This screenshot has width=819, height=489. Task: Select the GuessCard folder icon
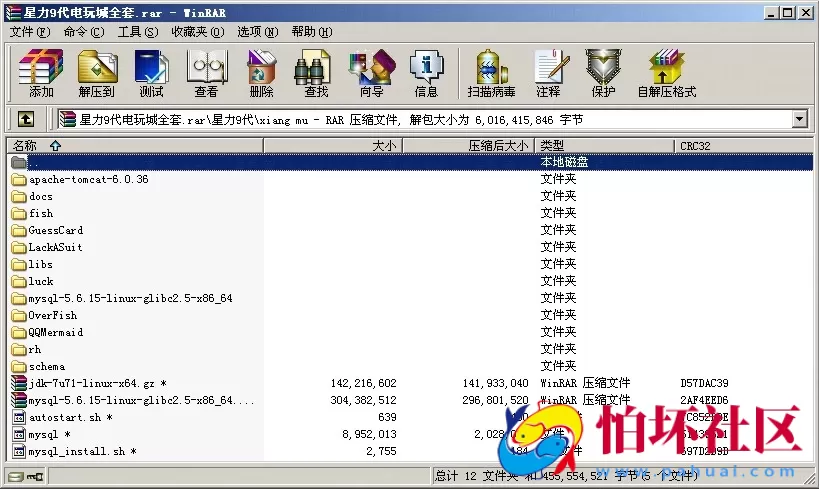click(x=19, y=230)
